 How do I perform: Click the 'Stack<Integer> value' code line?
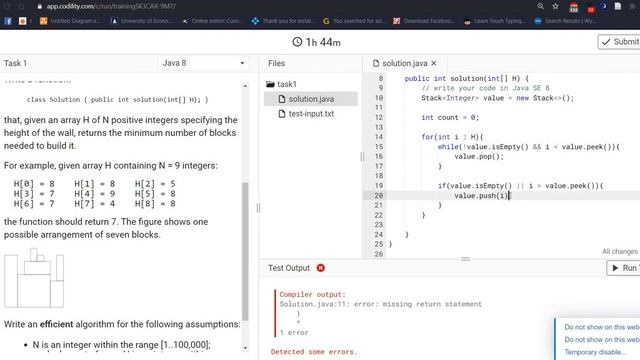click(497, 98)
